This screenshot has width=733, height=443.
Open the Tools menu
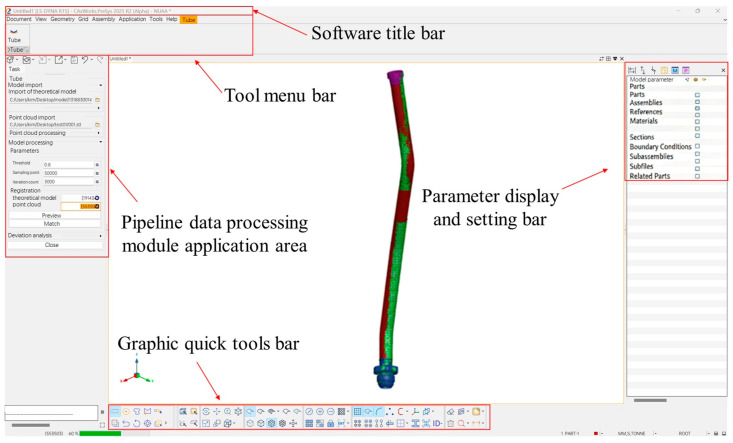[x=156, y=19]
